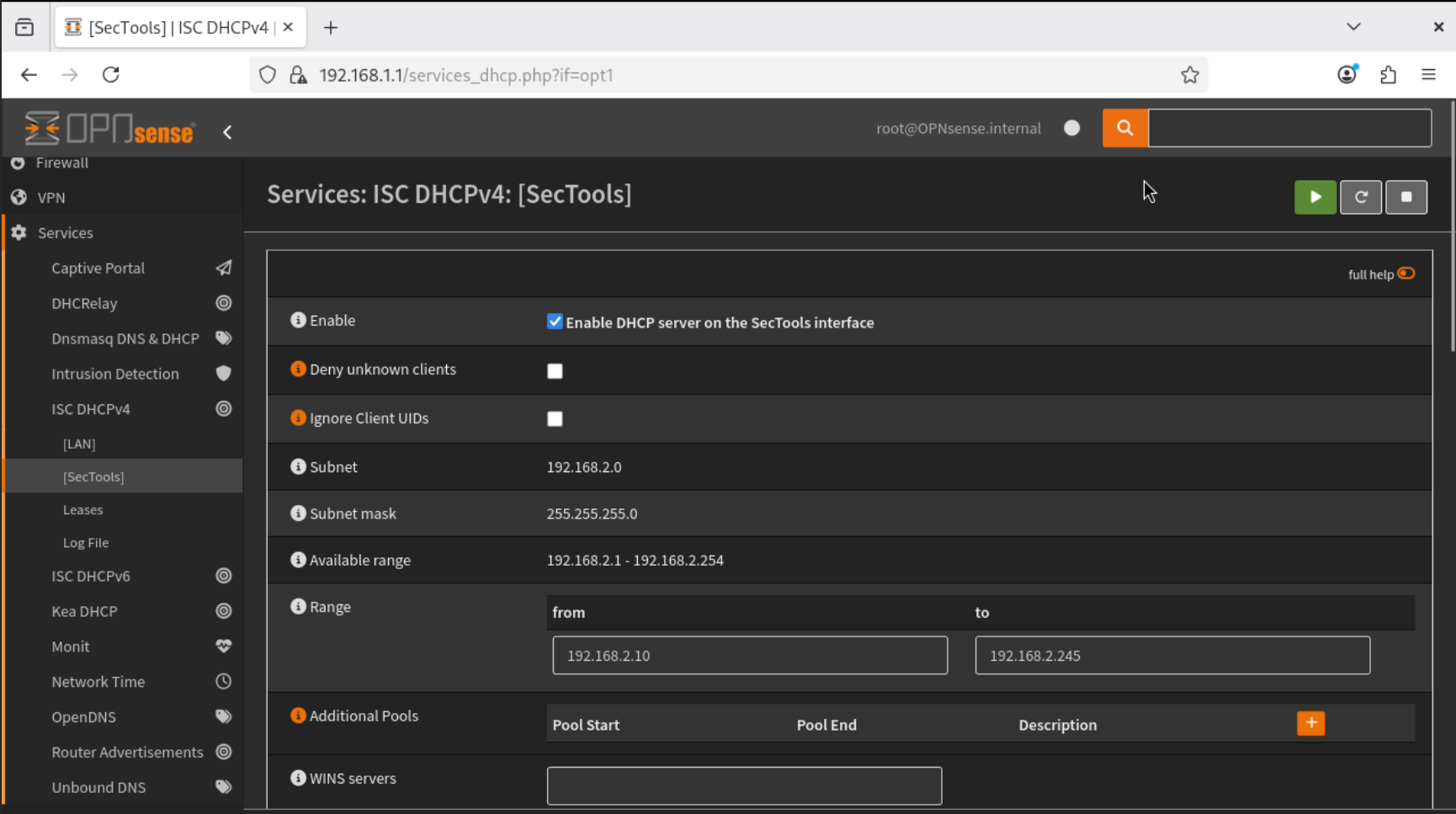Open the browser extensions puzzle icon

(1388, 75)
